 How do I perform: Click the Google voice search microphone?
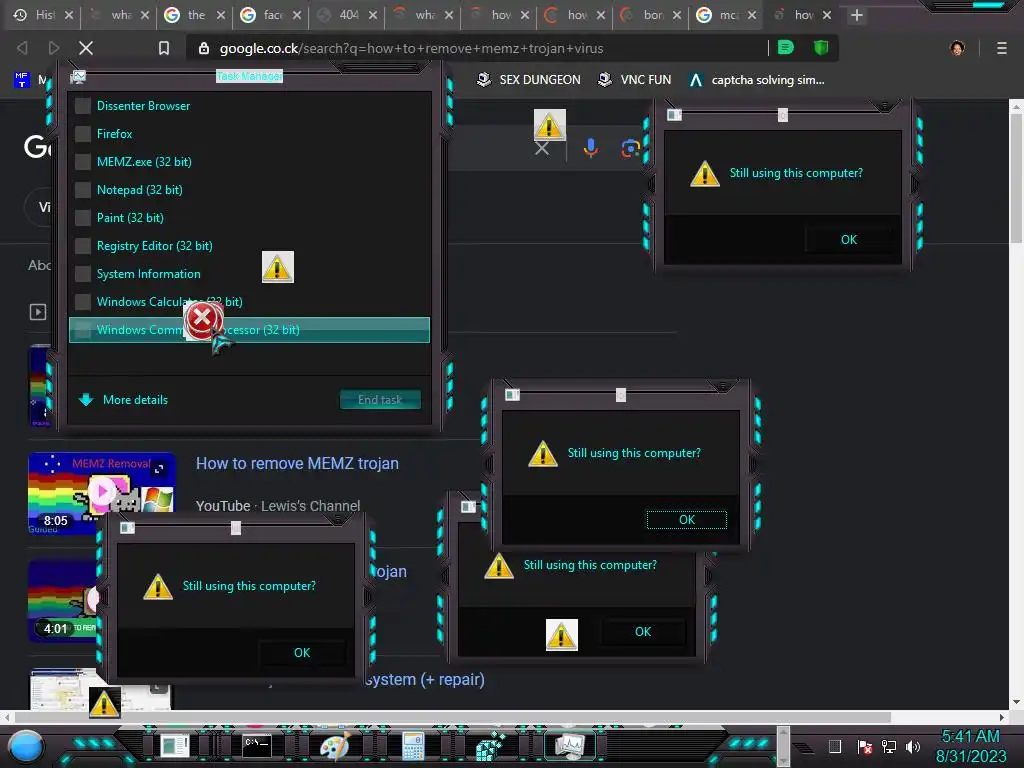(590, 148)
